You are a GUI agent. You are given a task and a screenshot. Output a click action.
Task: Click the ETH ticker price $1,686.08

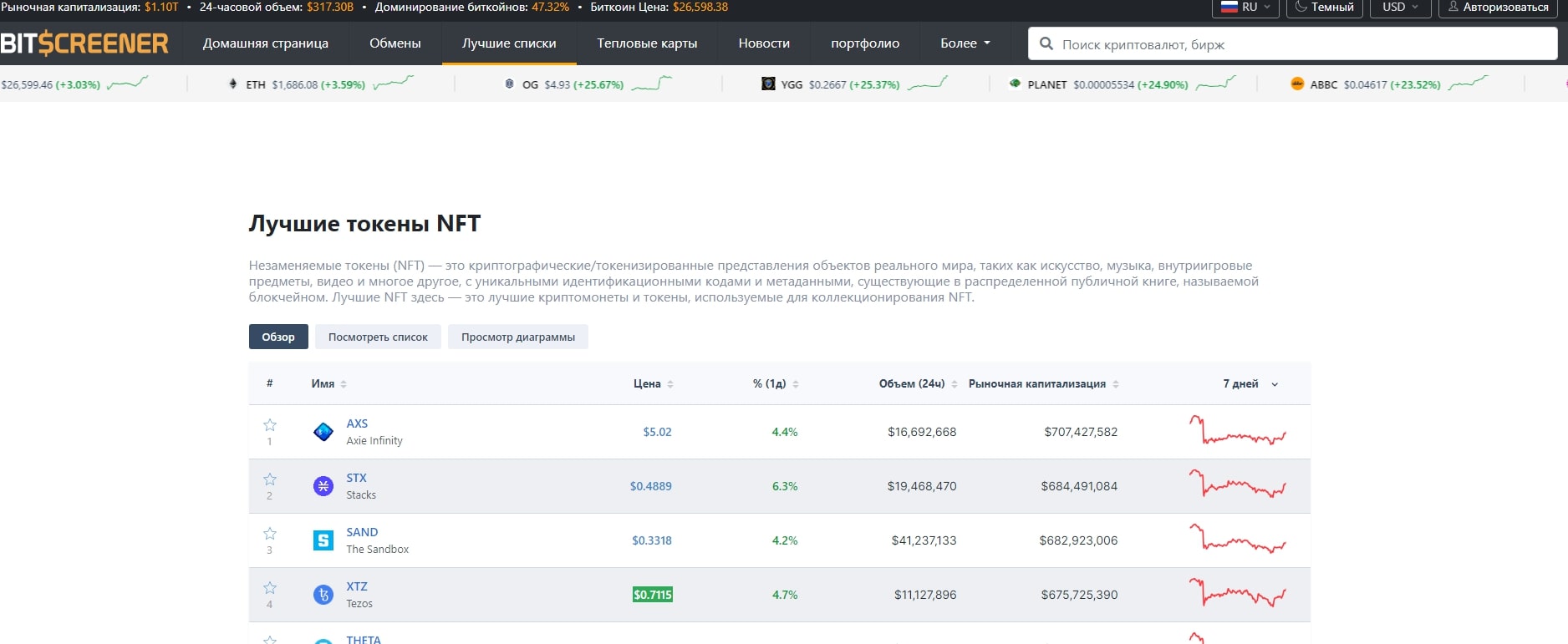pos(295,84)
